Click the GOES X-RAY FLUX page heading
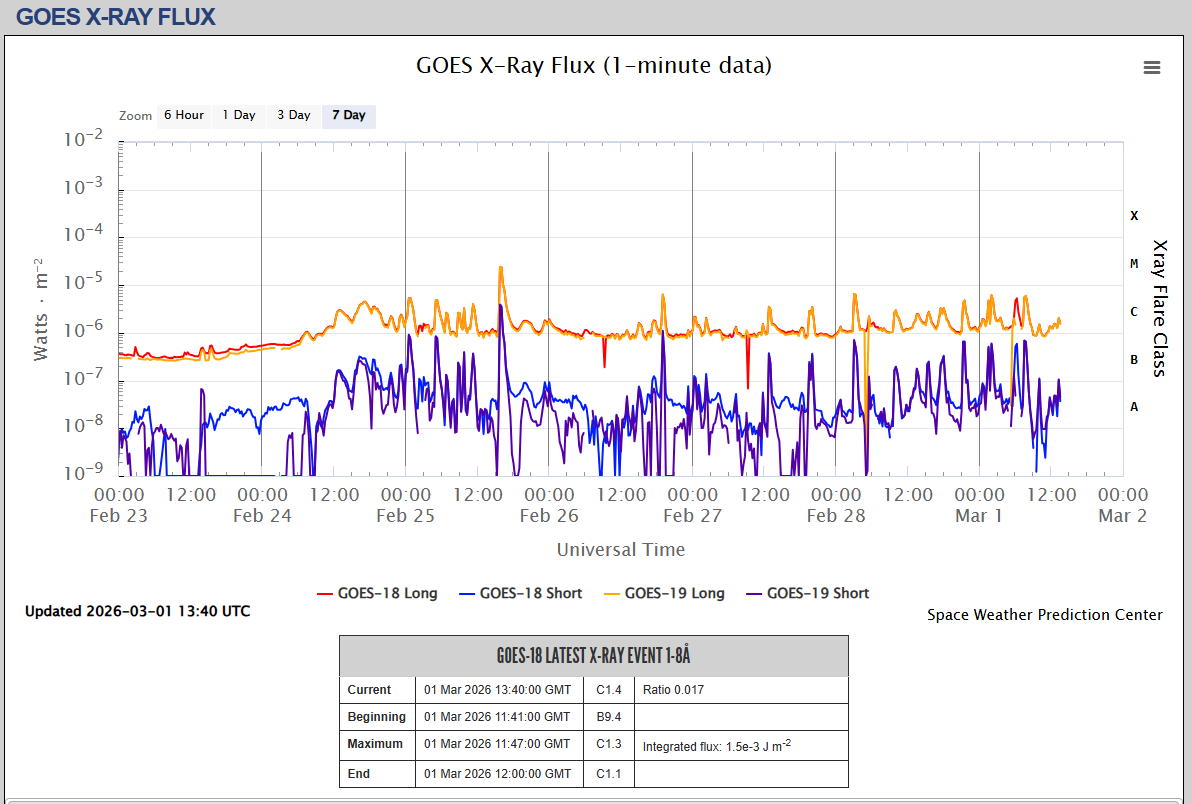This screenshot has height=804, width=1192. (116, 17)
